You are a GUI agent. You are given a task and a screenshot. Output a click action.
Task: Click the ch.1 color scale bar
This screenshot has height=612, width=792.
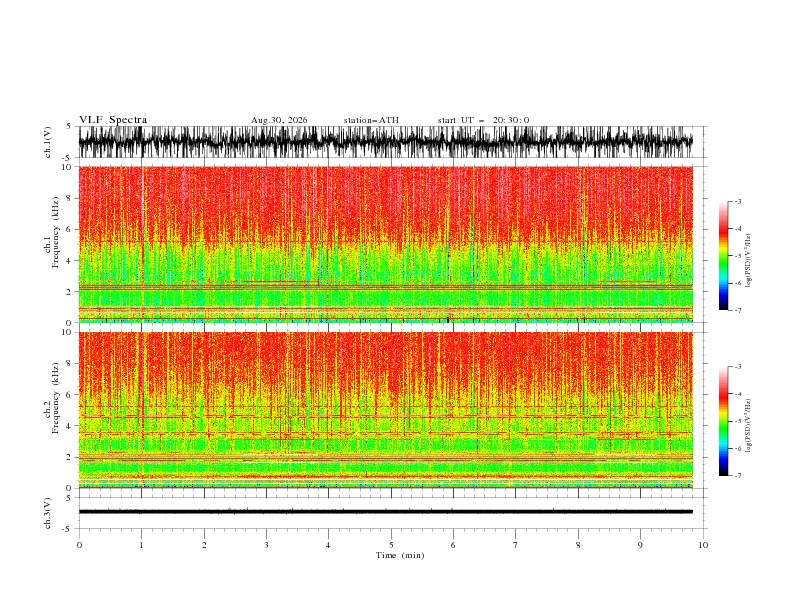tap(723, 256)
